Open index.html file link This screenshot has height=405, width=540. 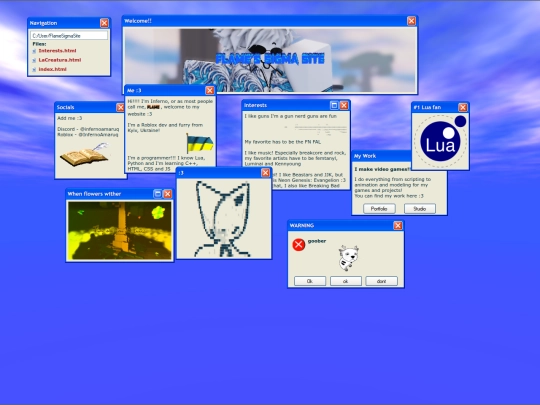tap(52, 69)
